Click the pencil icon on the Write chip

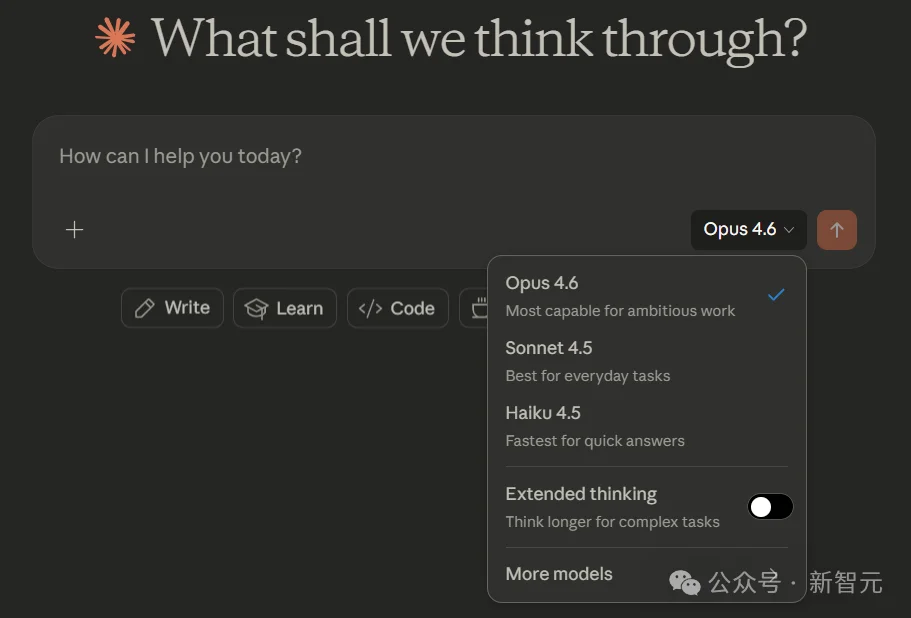[x=145, y=308]
